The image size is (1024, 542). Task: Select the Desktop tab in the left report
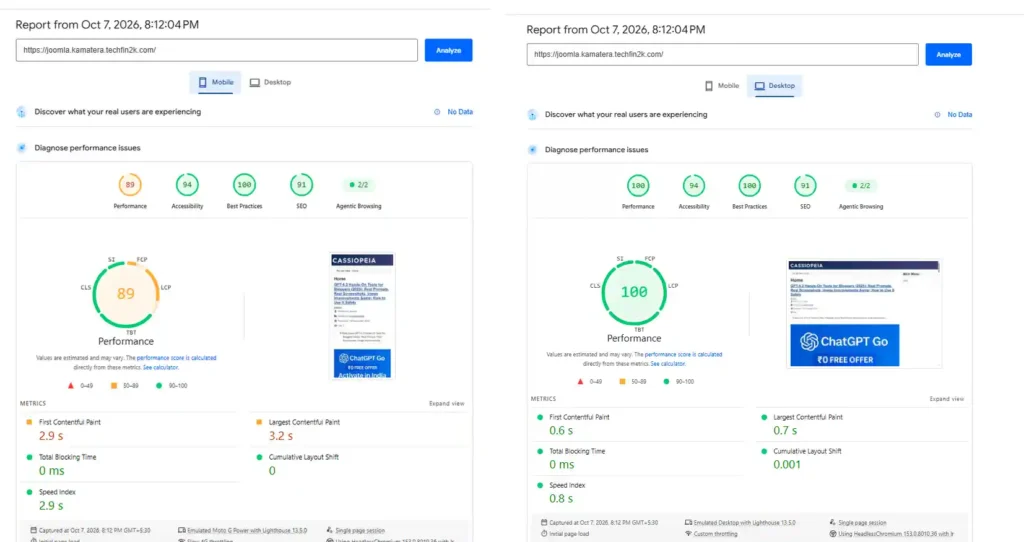click(x=270, y=82)
